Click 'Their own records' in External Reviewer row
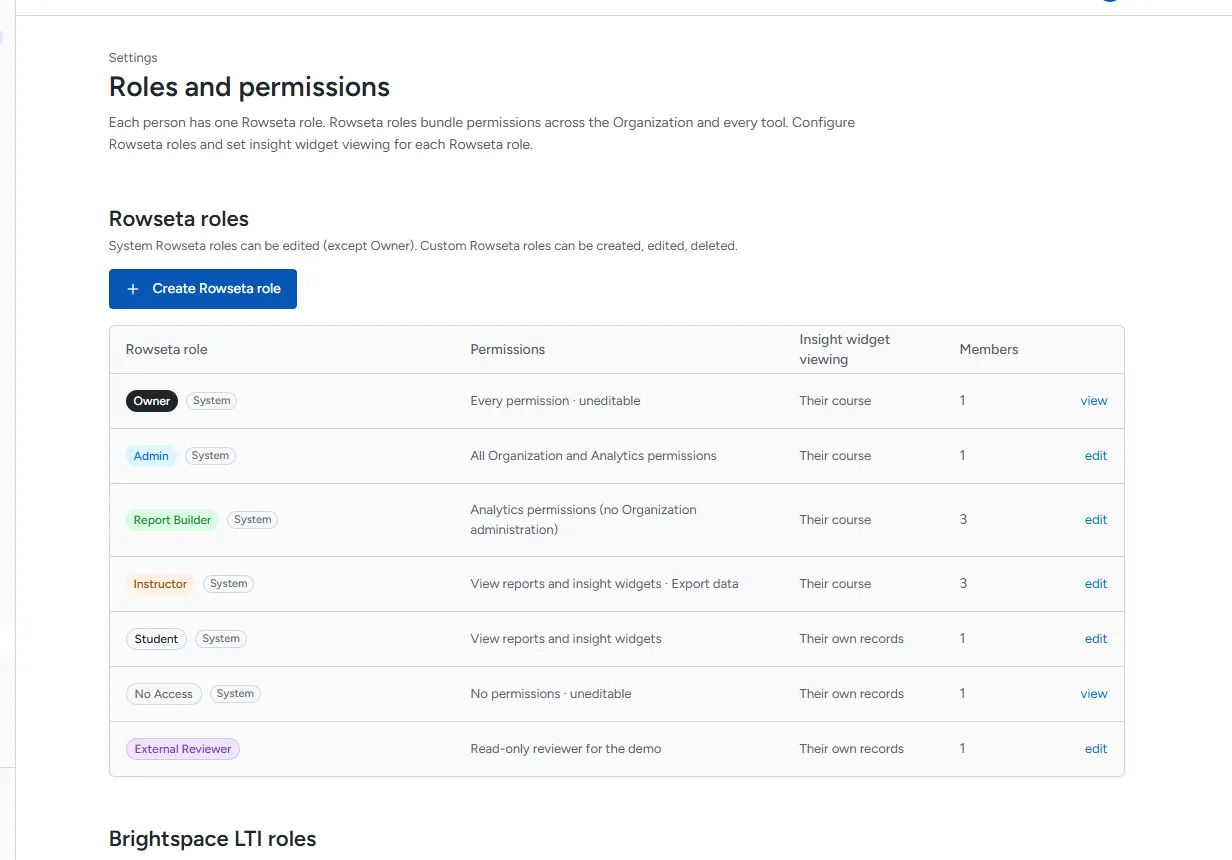 851,749
